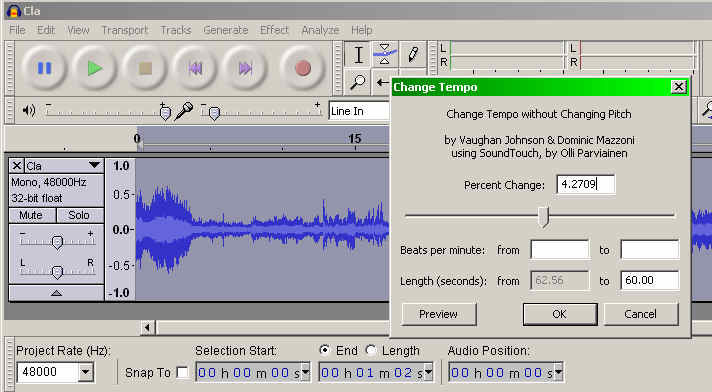Click the track gain slider knob
The width and height of the screenshot is (712, 392).
(57, 242)
